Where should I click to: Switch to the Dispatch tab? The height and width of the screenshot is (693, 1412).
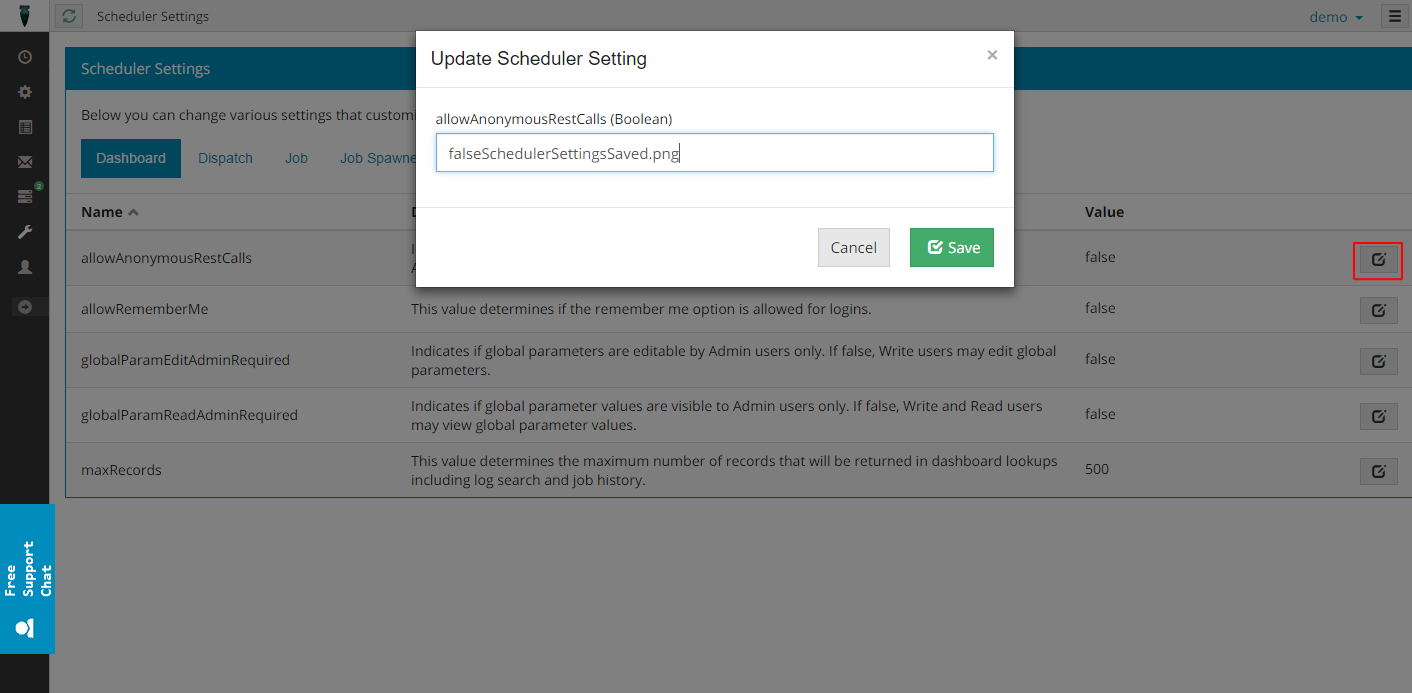click(x=225, y=158)
